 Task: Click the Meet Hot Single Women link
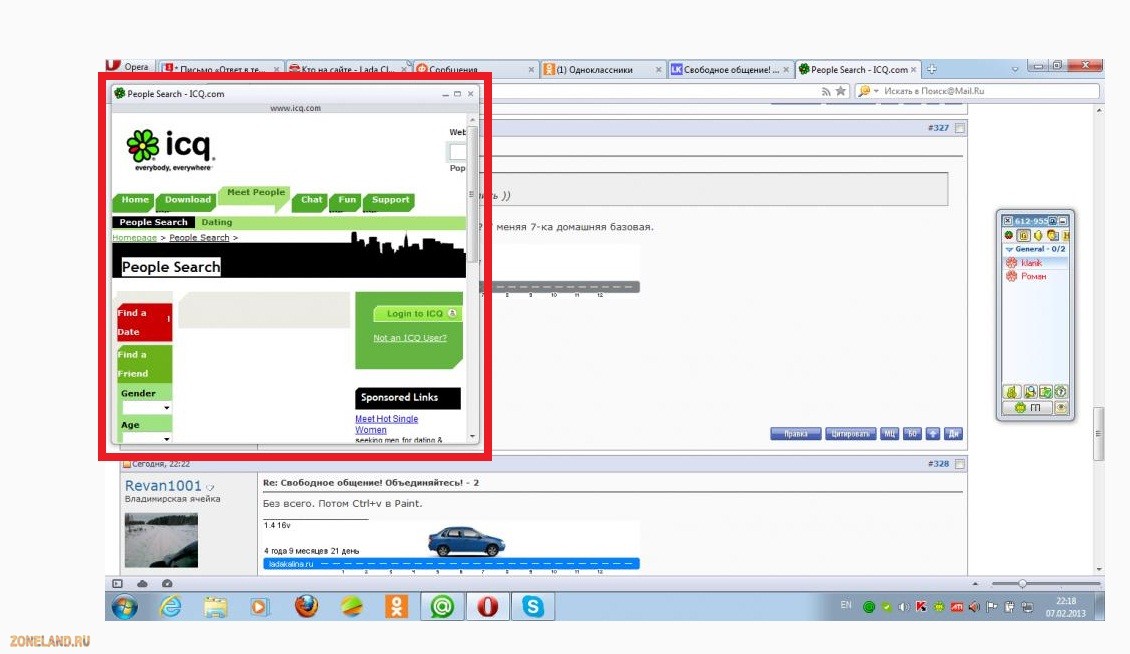point(386,424)
